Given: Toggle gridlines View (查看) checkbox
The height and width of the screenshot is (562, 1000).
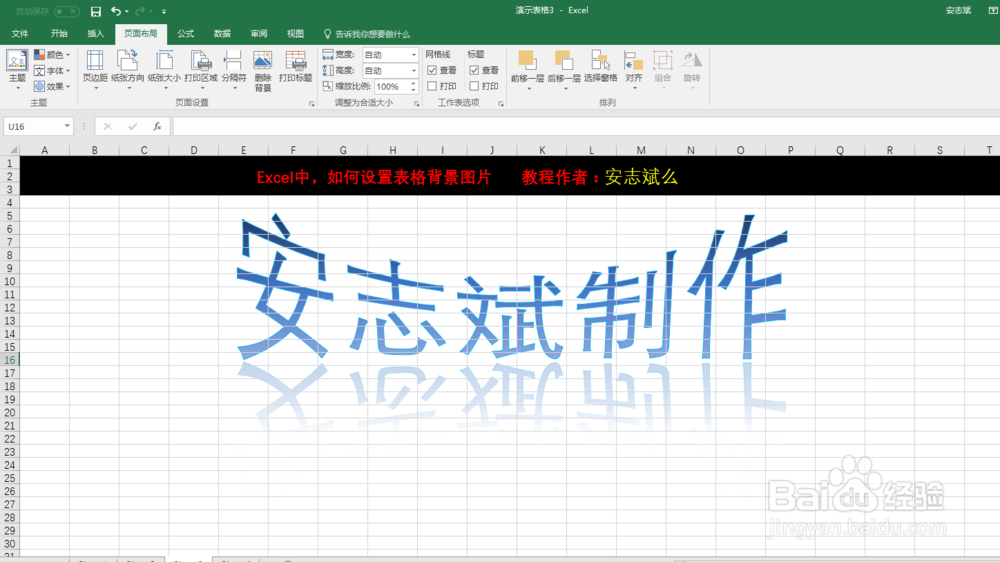Looking at the screenshot, I should click(432, 70).
